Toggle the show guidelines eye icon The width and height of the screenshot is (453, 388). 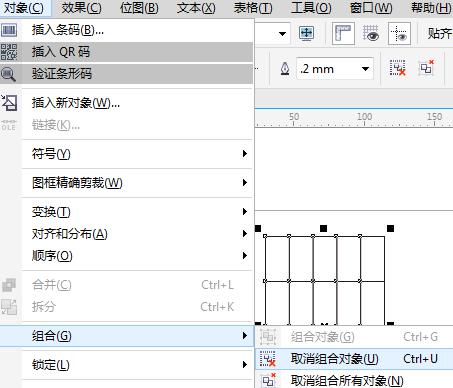tap(399, 33)
